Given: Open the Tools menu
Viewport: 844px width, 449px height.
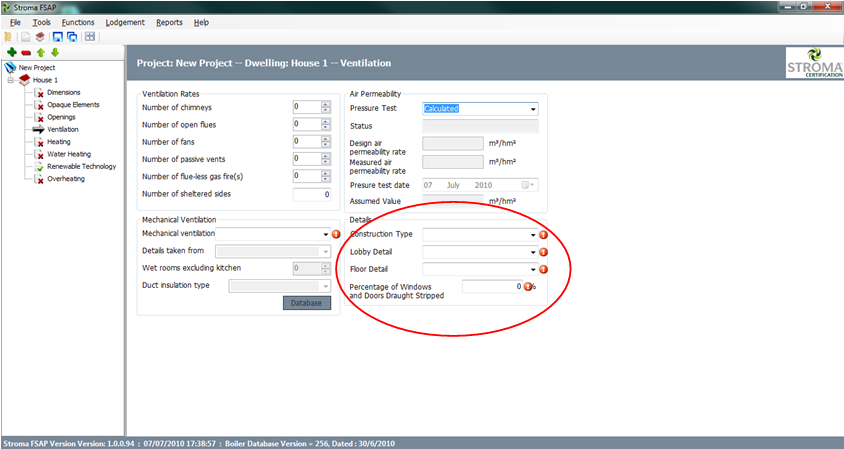Looking at the screenshot, I should click(41, 22).
